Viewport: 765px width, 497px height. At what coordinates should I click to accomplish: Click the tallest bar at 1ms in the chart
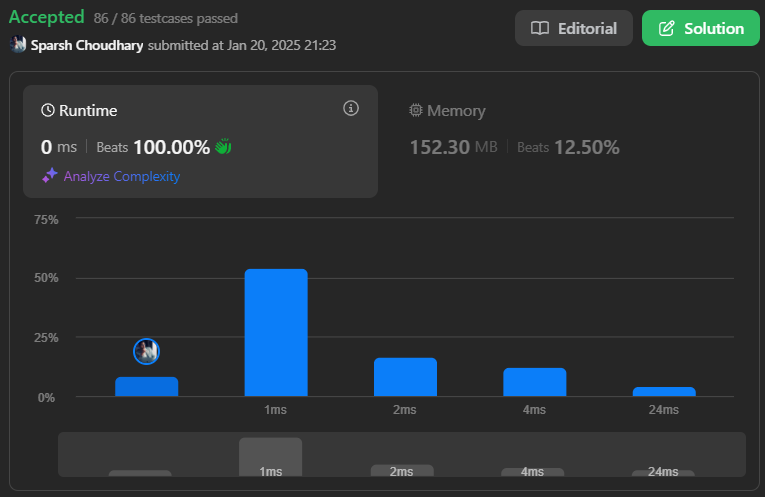[276, 332]
